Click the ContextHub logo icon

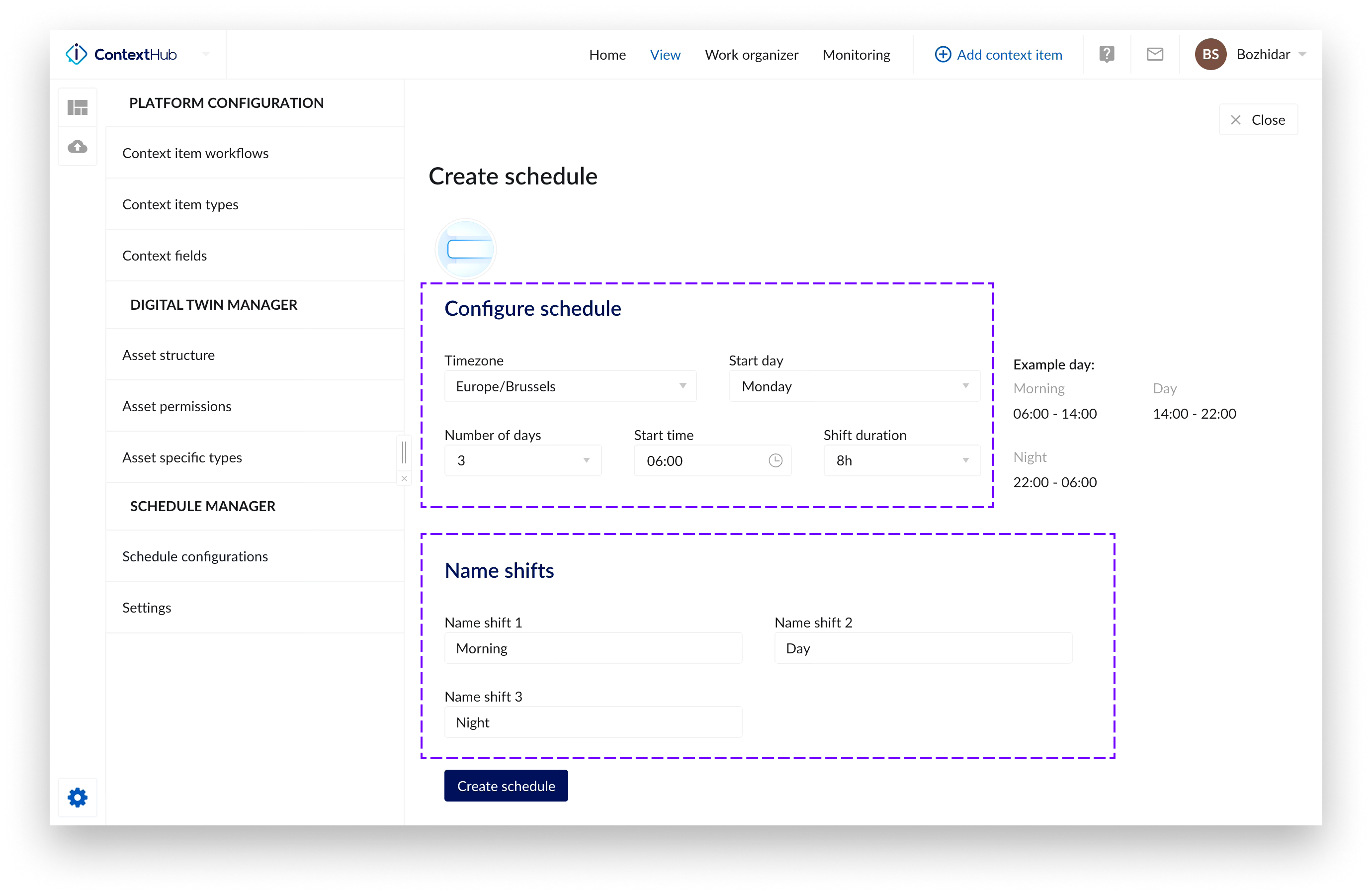click(x=76, y=54)
